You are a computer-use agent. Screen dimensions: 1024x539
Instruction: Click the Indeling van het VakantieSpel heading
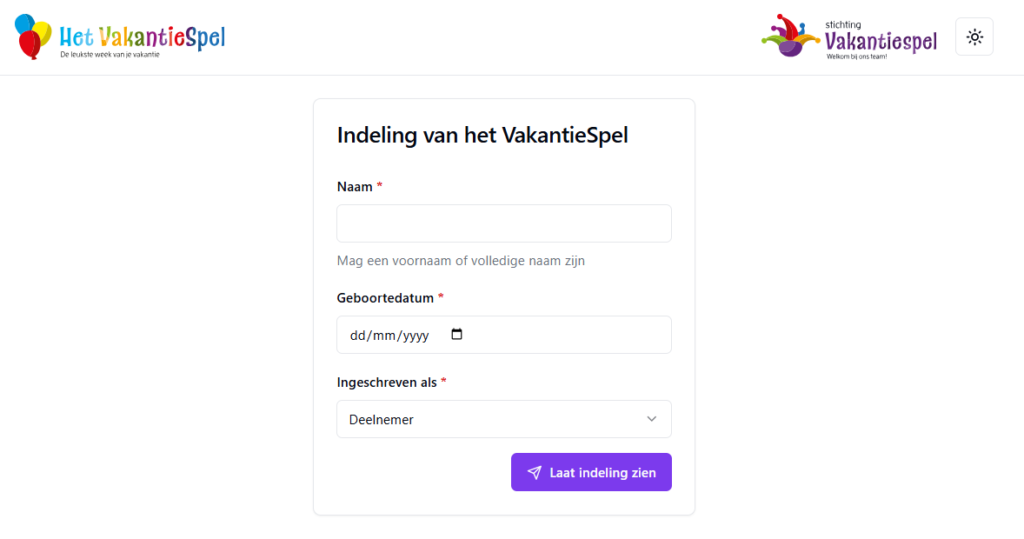pyautogui.click(x=483, y=135)
